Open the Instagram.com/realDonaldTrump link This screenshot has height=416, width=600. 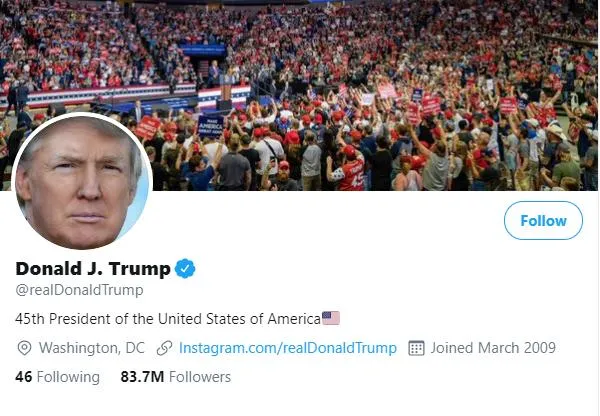[x=288, y=348]
